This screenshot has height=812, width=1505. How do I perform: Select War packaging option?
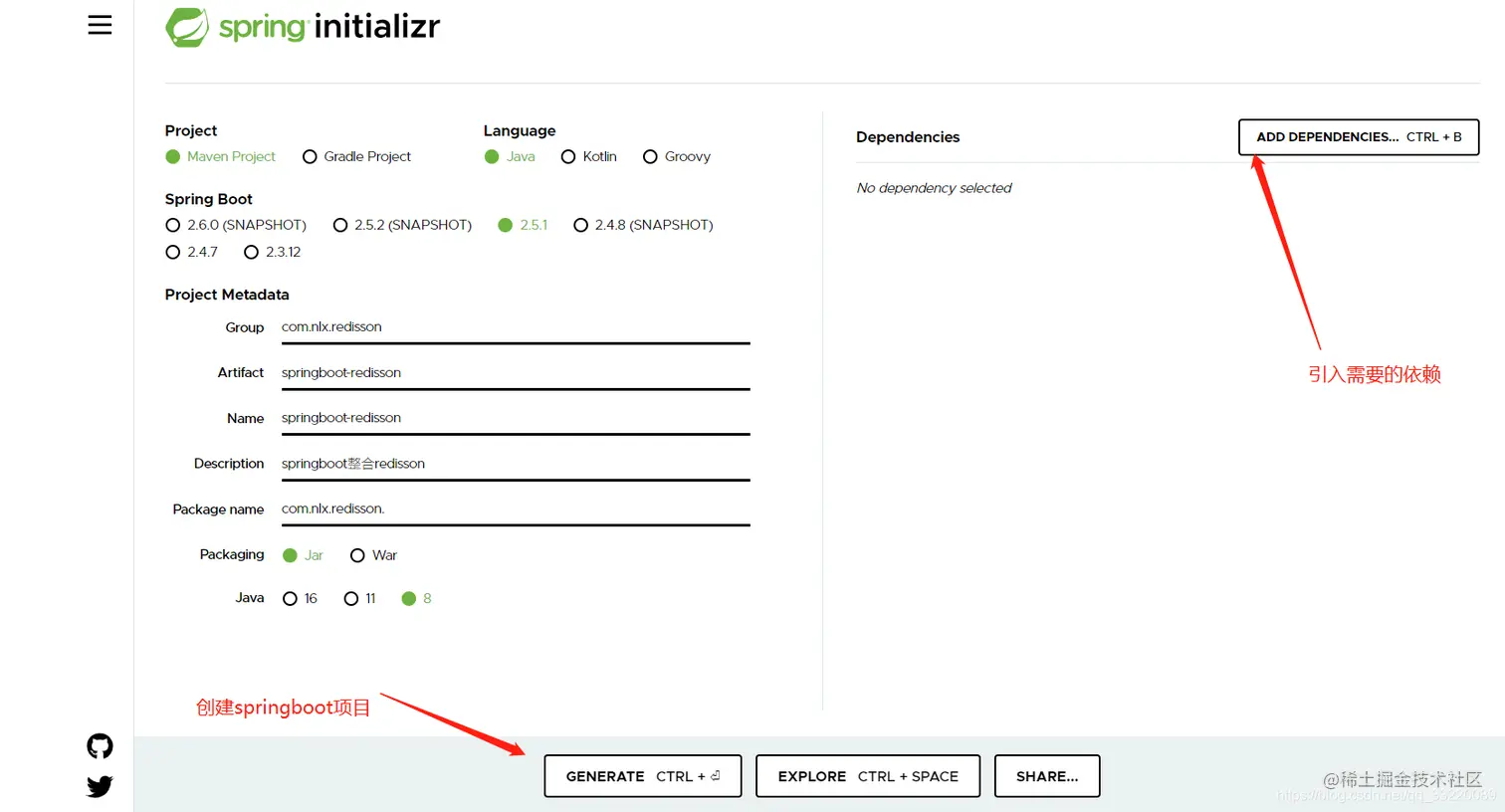click(373, 555)
